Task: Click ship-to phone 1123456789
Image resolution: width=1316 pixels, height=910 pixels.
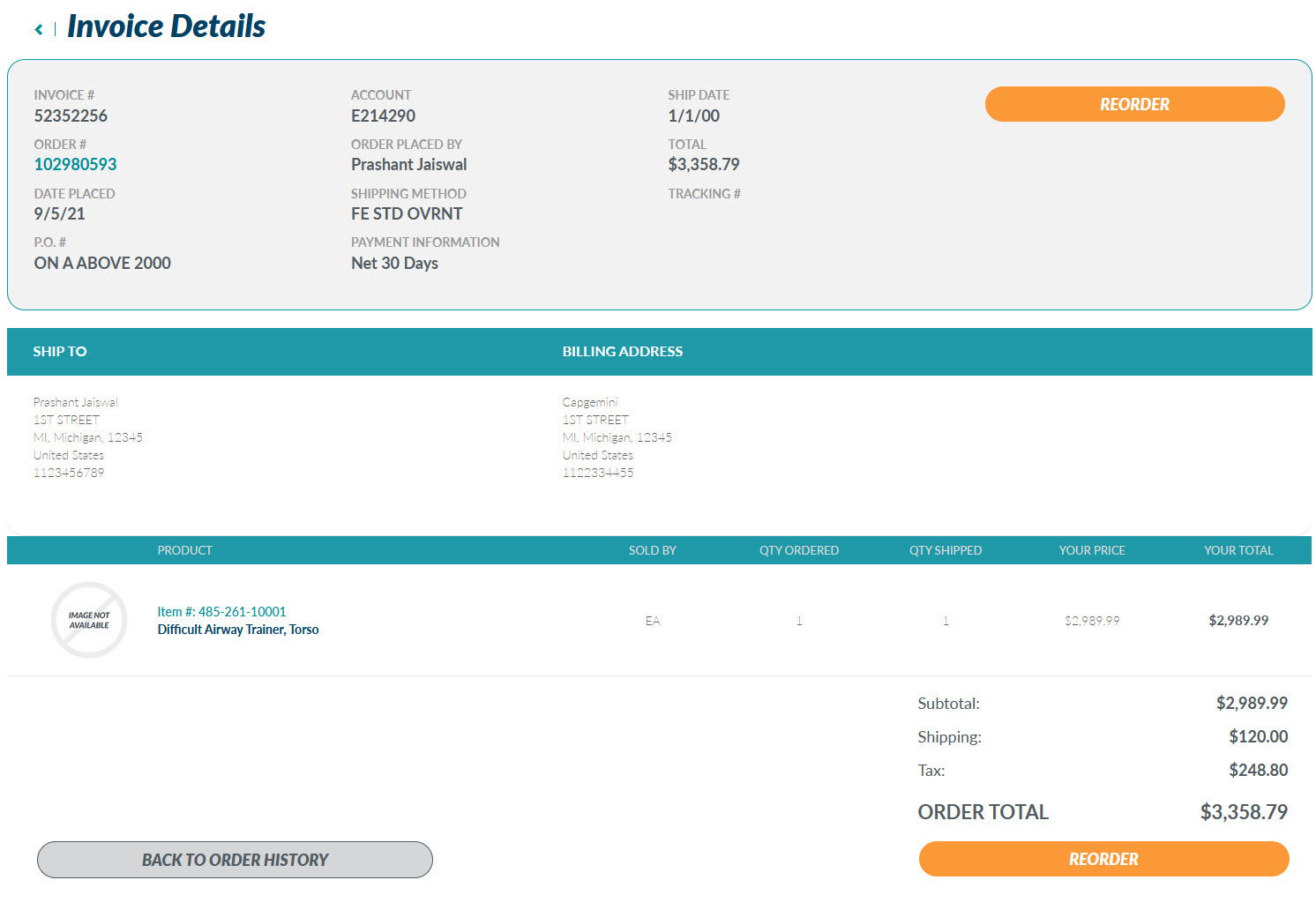Action: coord(69,473)
